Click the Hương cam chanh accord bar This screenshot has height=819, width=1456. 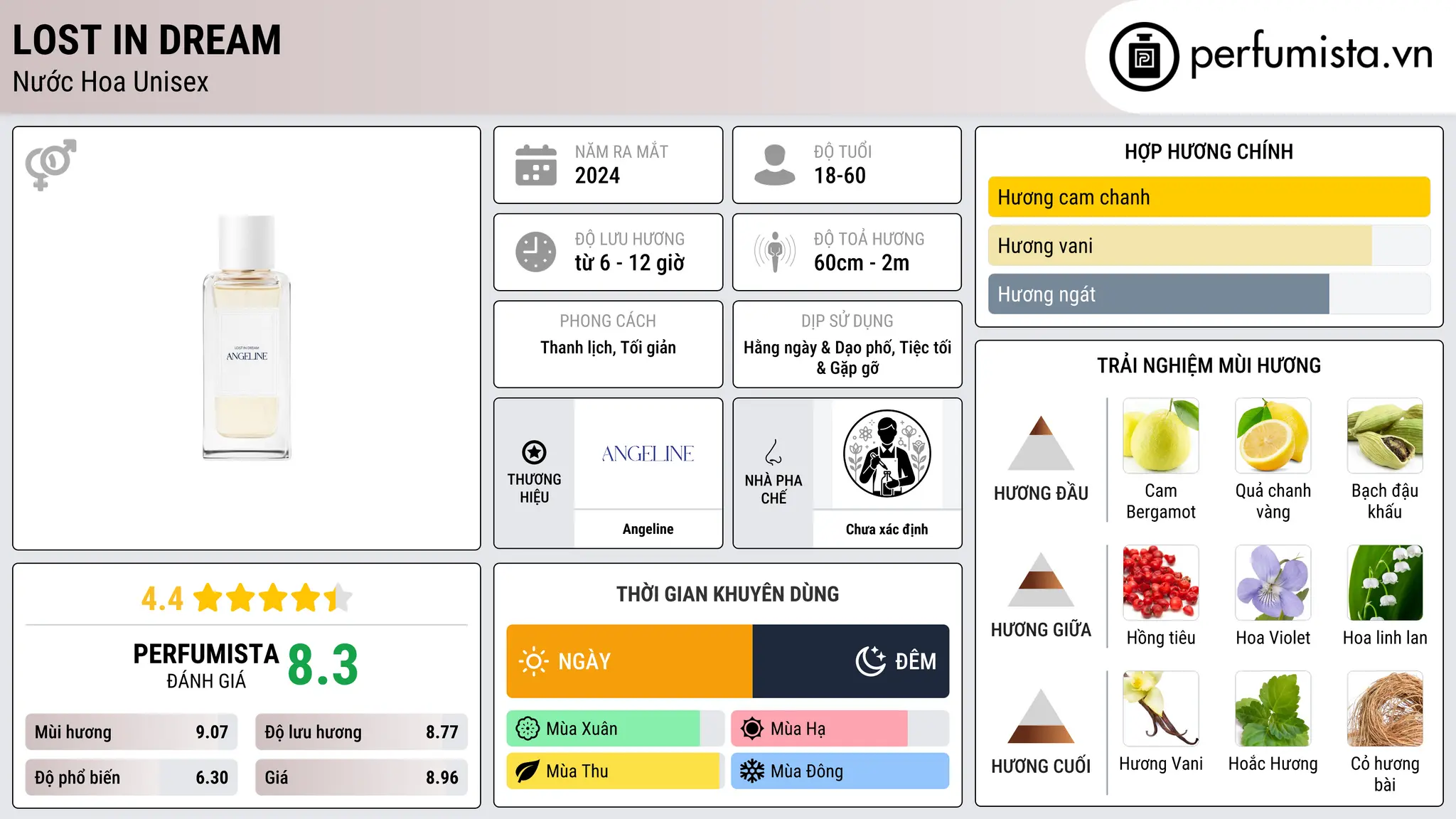(1209, 197)
